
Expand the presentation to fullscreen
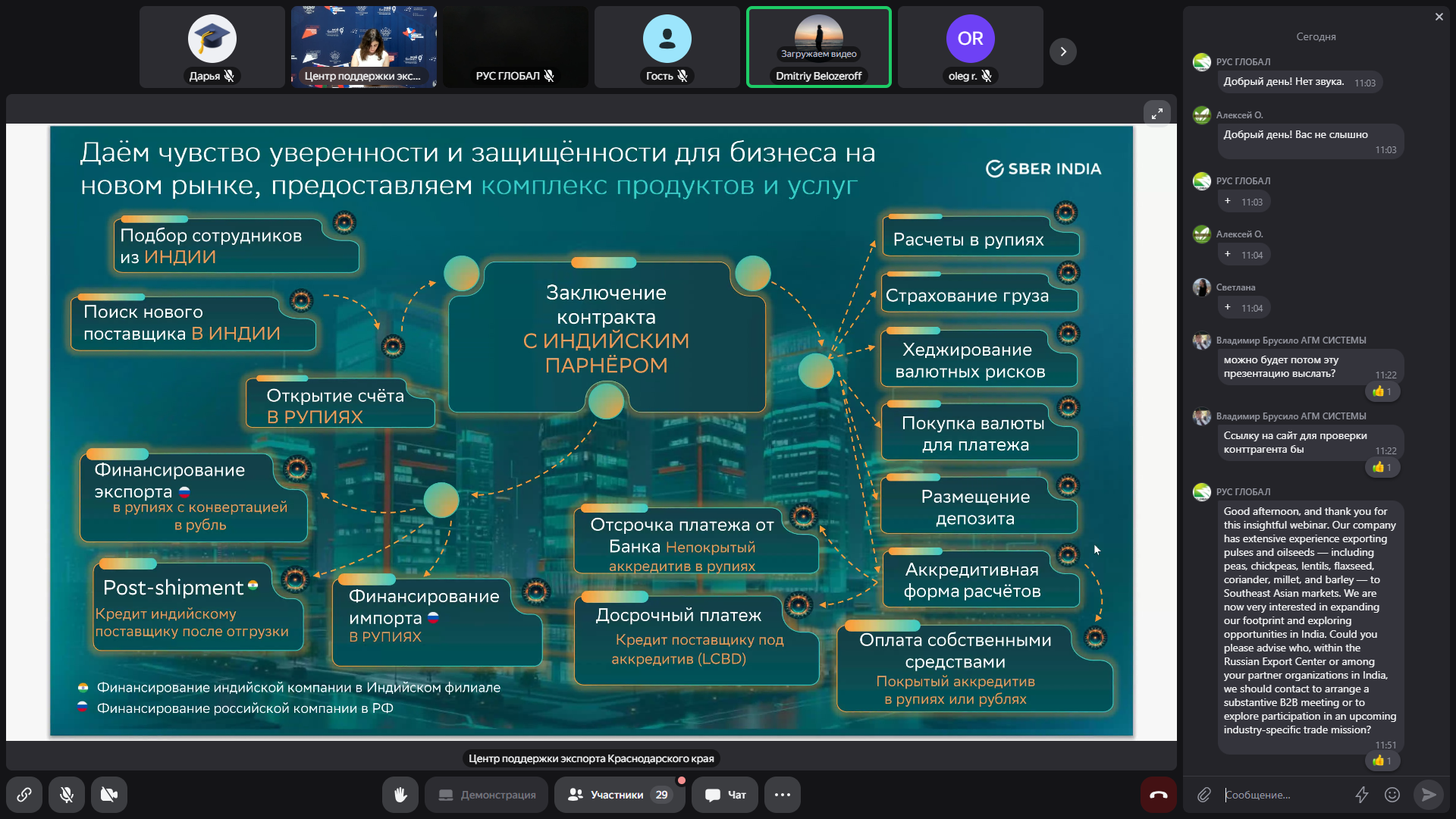[x=1157, y=114]
